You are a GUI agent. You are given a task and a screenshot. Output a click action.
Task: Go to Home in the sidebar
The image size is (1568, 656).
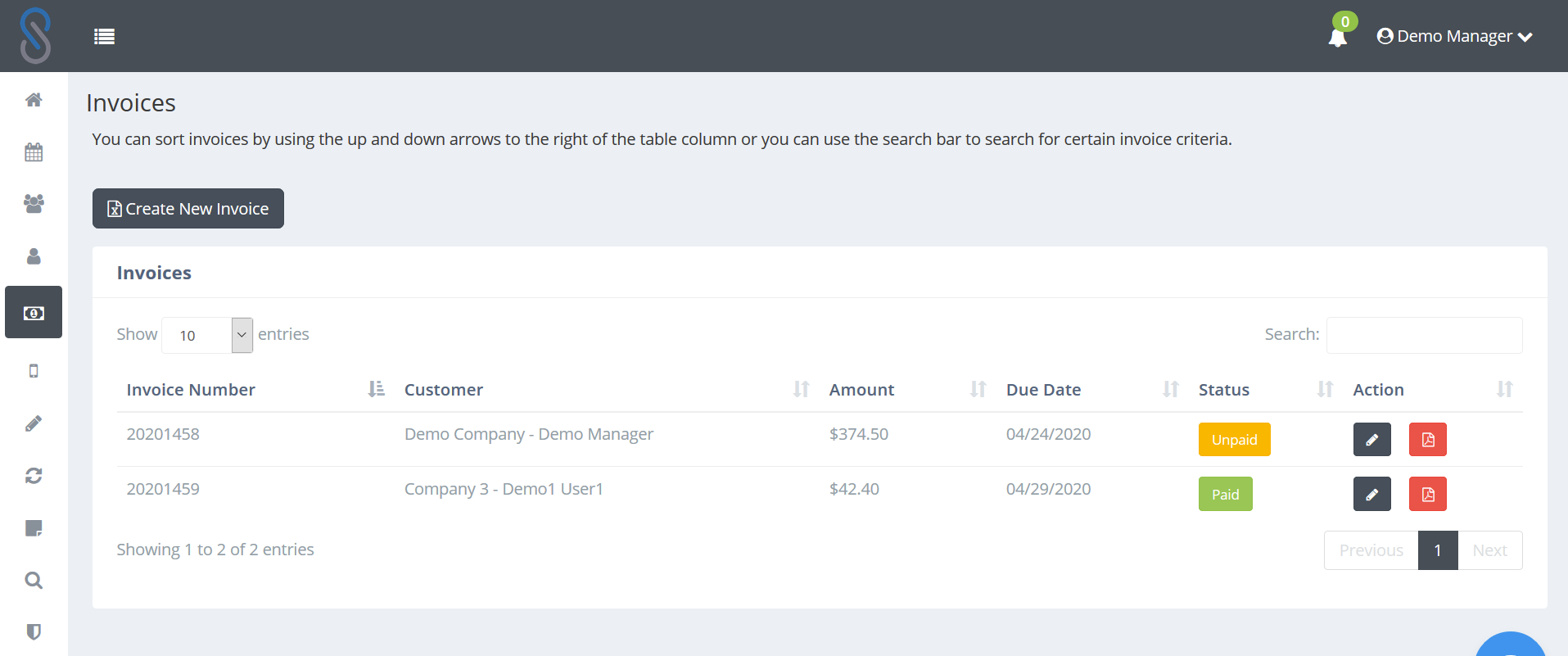coord(34,100)
